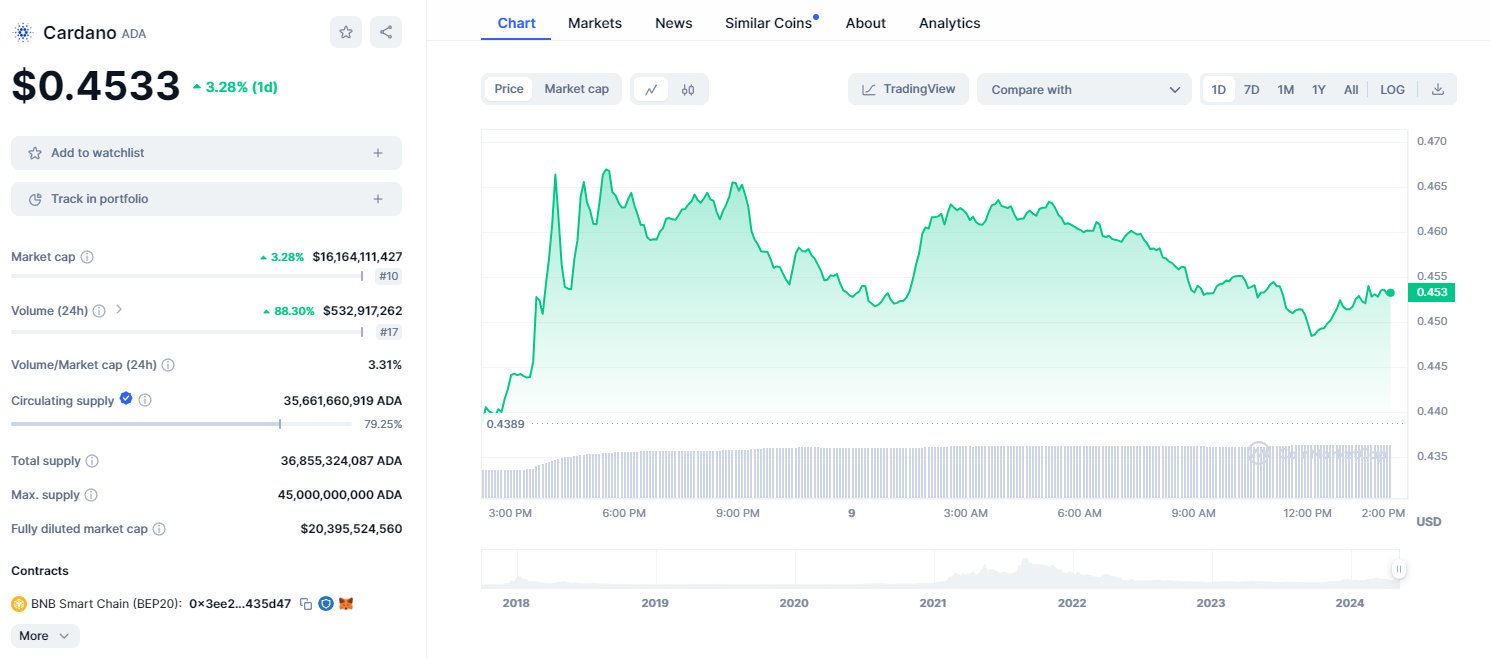Switch to line chart view icon
Screen dimensions: 1490x658
click(x=651, y=89)
